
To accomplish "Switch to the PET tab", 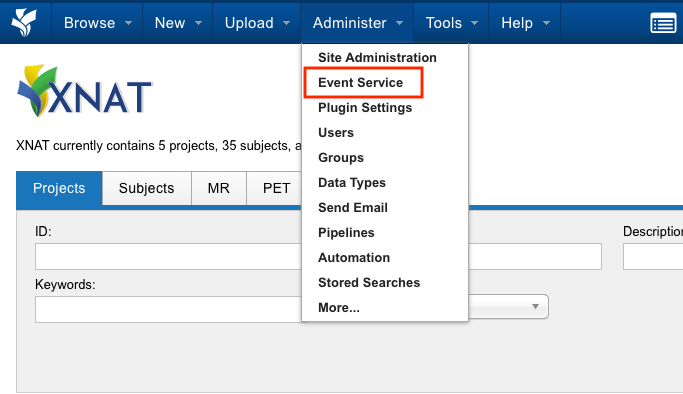I will [276, 188].
